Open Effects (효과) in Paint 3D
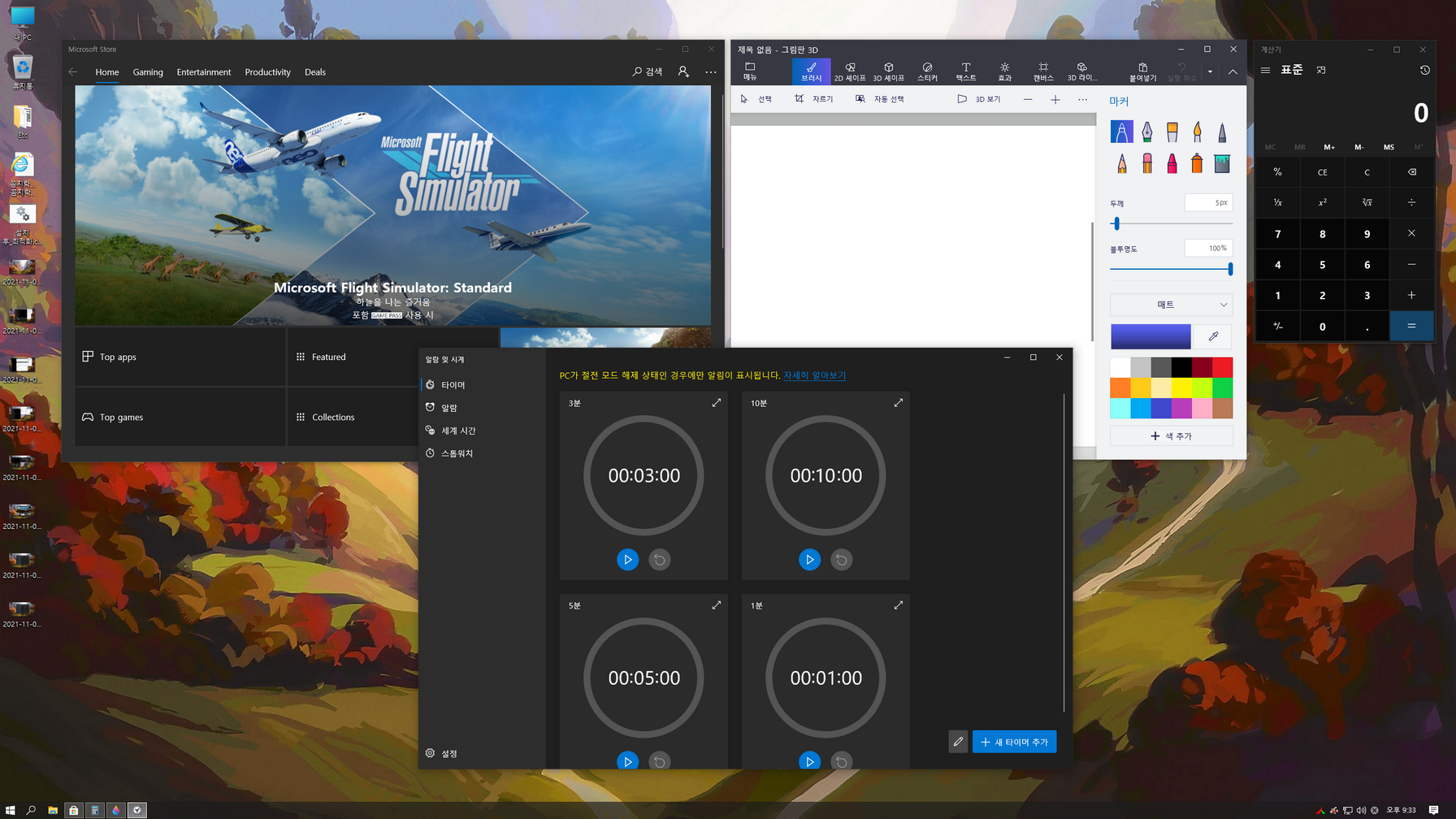The image size is (1456, 819). point(1004,71)
